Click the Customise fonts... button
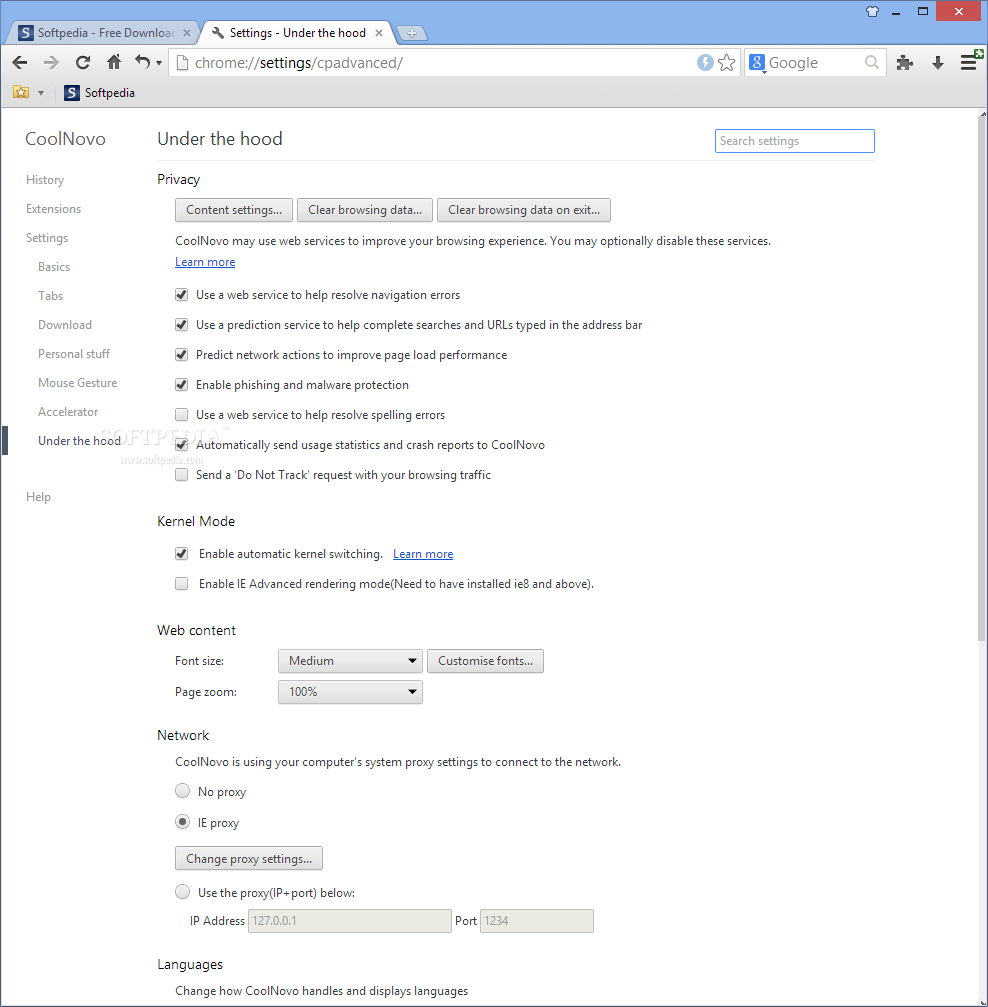 [x=485, y=661]
